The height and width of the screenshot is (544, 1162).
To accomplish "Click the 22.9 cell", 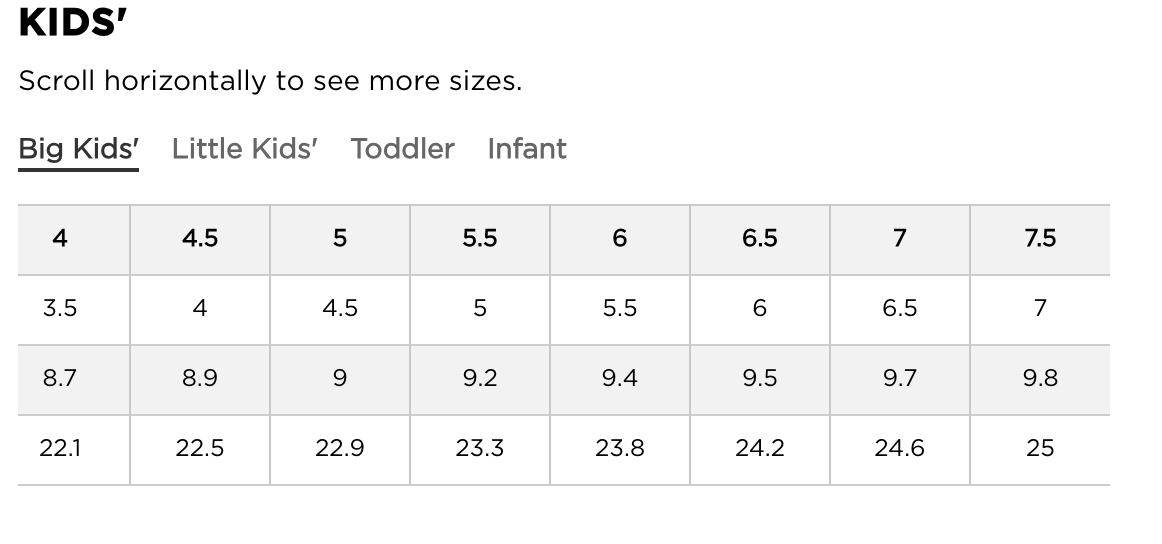I will (340, 448).
